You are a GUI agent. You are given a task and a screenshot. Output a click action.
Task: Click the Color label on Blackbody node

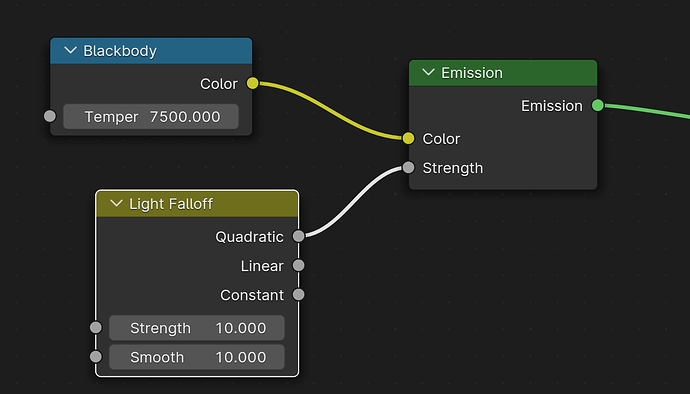[x=219, y=84]
